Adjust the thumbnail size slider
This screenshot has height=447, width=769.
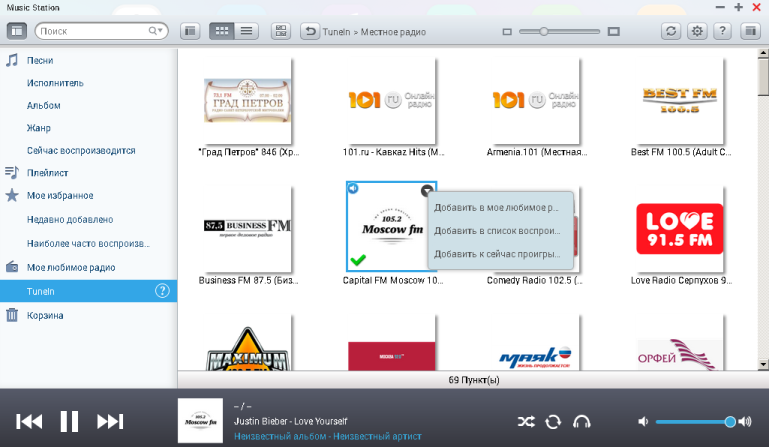[543, 31]
